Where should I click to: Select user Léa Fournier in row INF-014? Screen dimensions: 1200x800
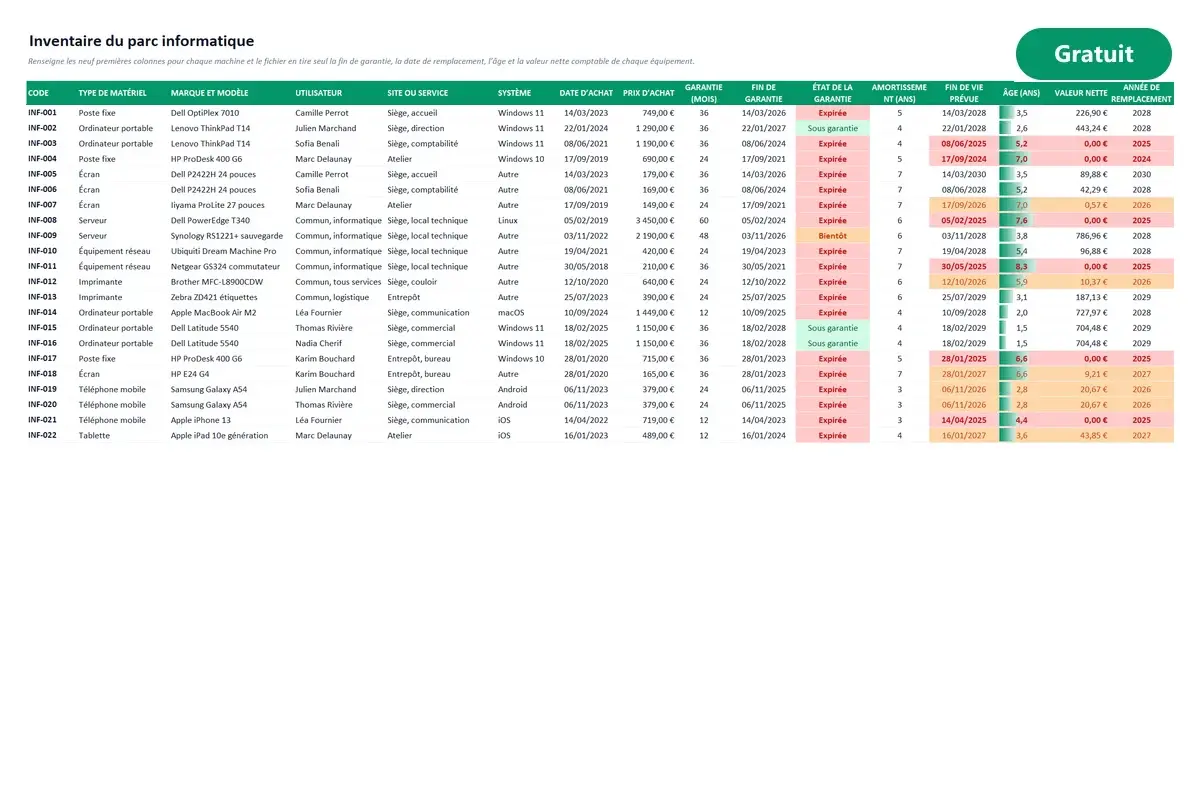318,312
